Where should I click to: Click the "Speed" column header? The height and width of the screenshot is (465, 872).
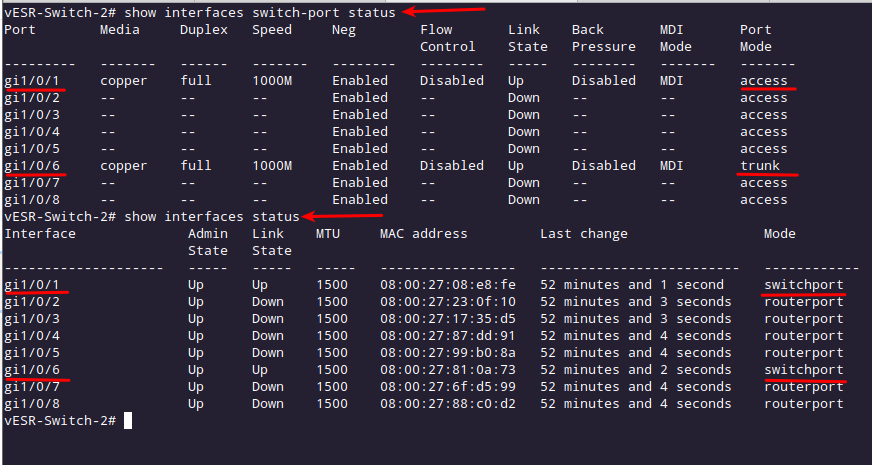(x=272, y=30)
